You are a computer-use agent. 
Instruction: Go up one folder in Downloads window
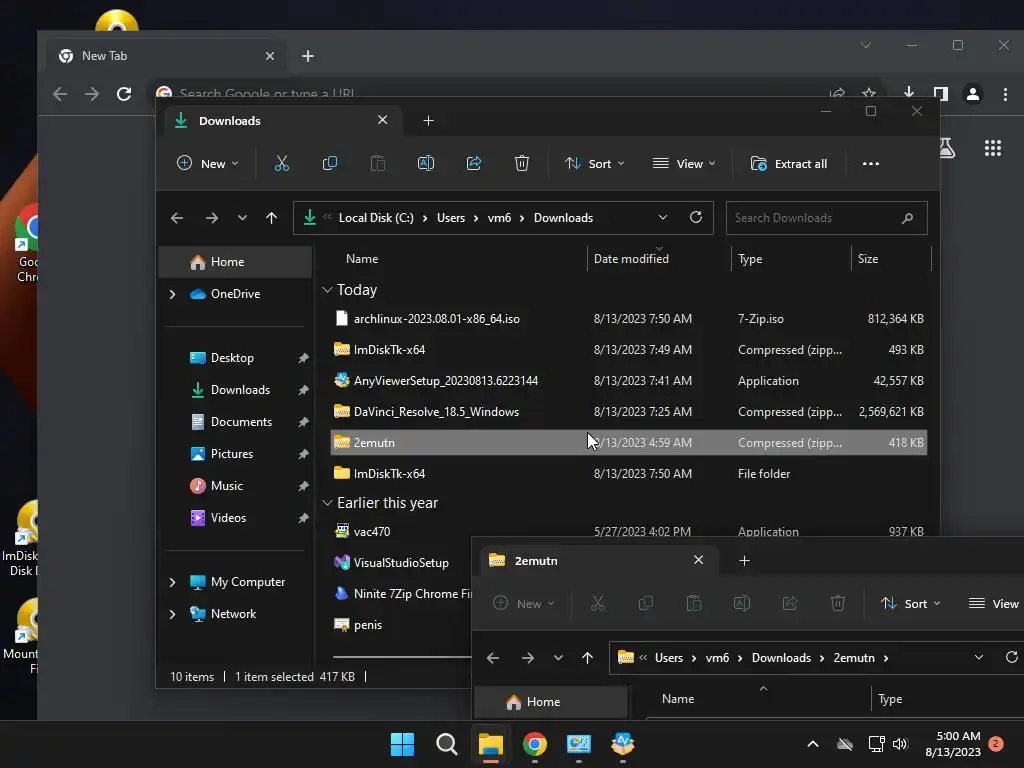(272, 218)
